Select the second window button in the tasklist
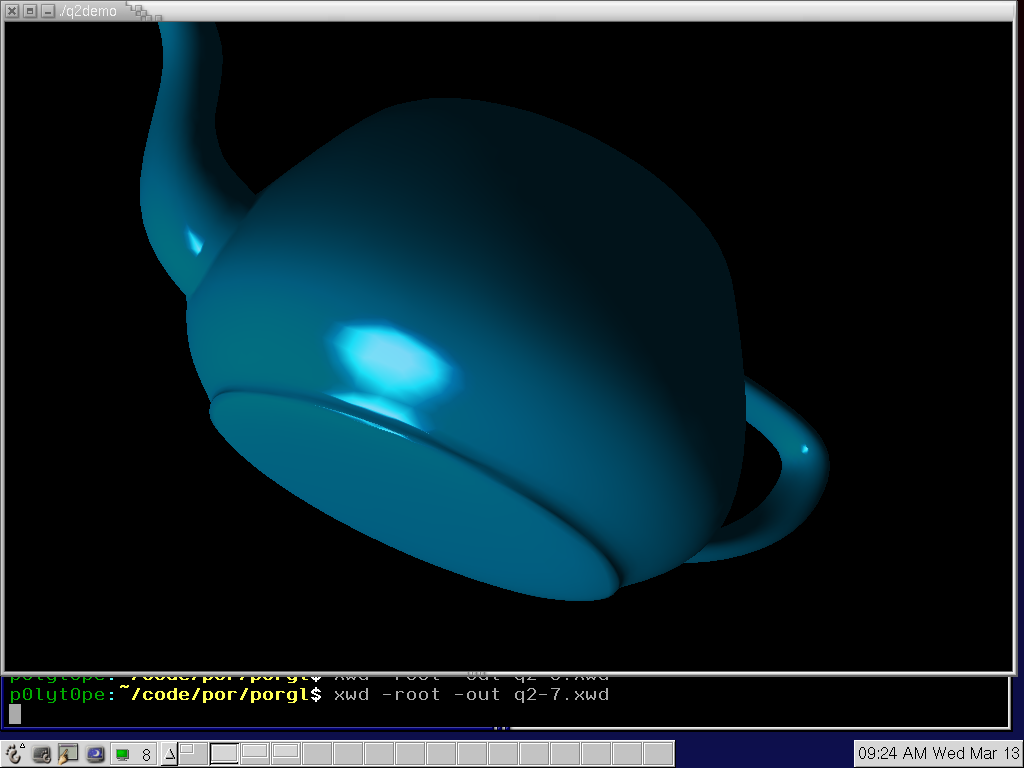1024x768 pixels. click(255, 753)
